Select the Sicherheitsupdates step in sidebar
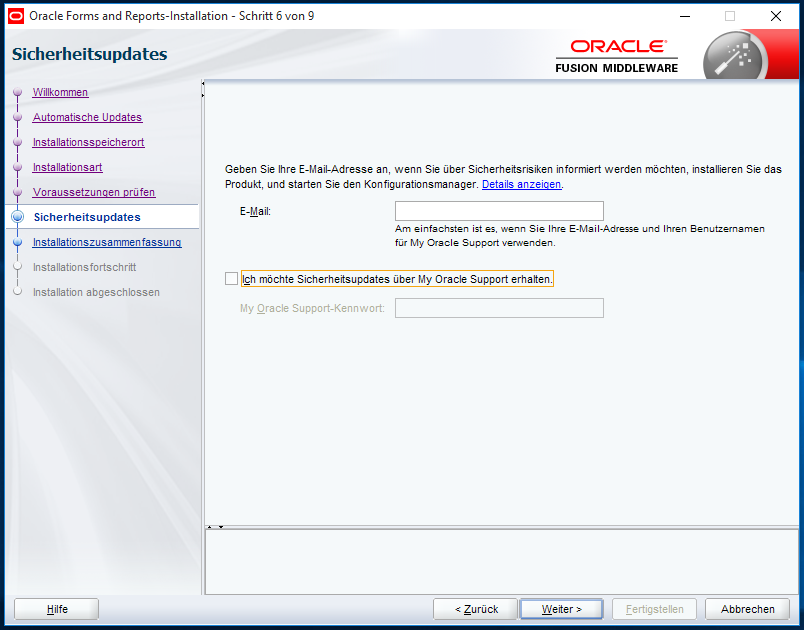The width and height of the screenshot is (804, 630). point(87,217)
